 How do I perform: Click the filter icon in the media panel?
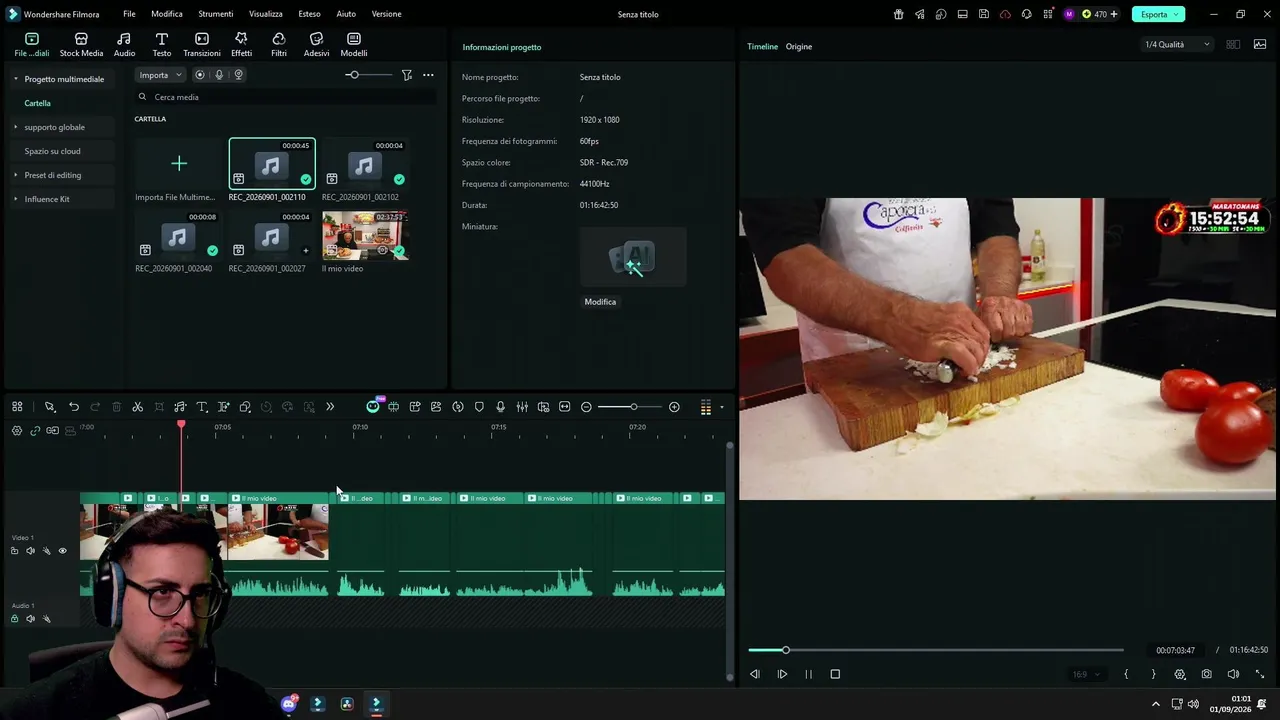point(407,75)
